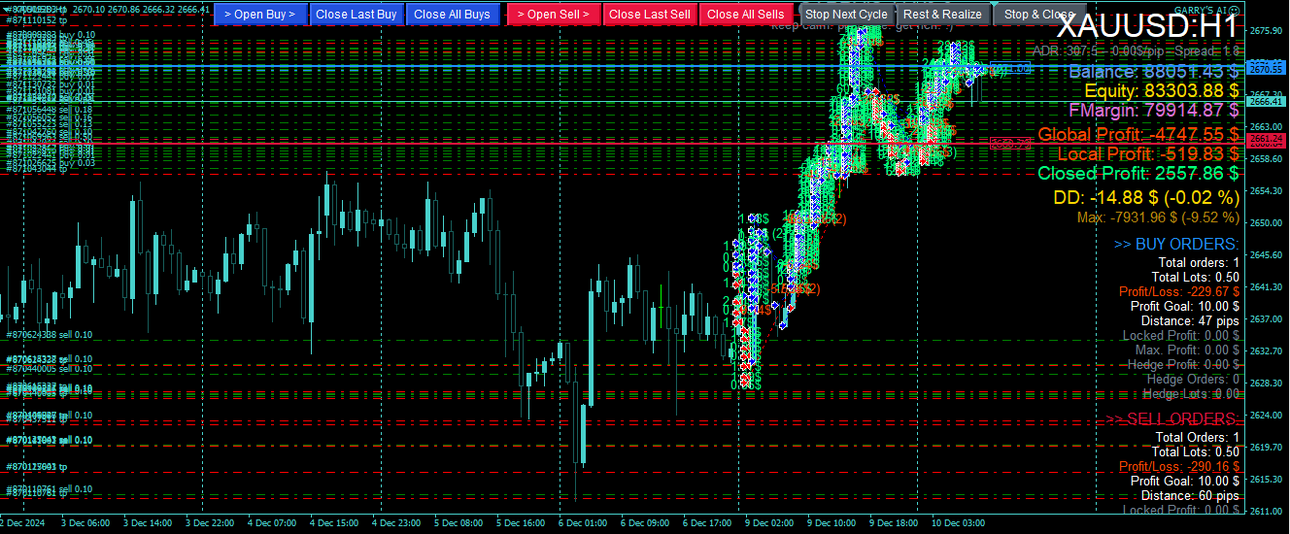Click the 'Local Profit: -519.83 $' line
Image resolution: width=1290 pixels, height=534 pixels.
click(1148, 153)
